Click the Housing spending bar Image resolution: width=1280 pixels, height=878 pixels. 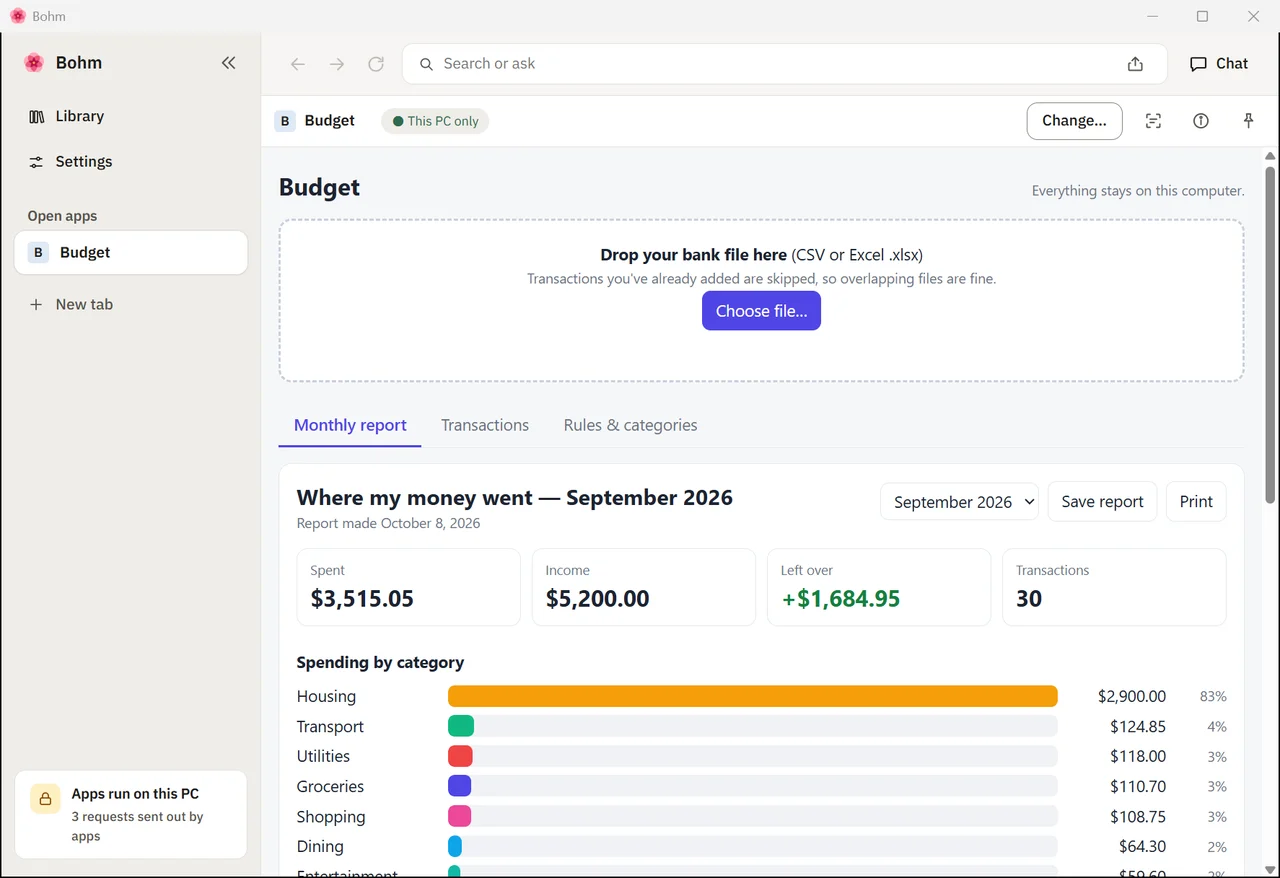click(x=753, y=697)
